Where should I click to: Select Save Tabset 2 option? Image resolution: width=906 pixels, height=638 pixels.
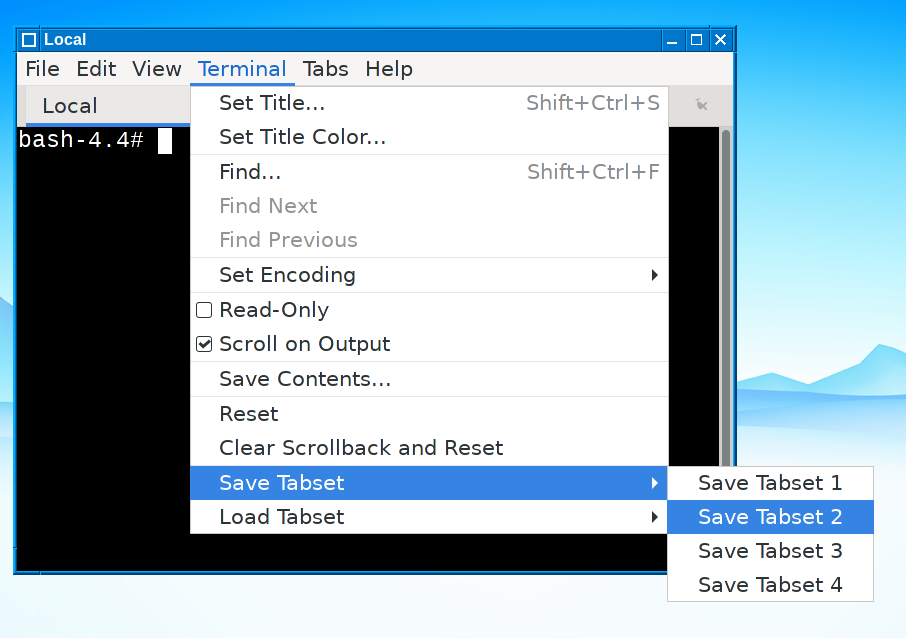(770, 517)
